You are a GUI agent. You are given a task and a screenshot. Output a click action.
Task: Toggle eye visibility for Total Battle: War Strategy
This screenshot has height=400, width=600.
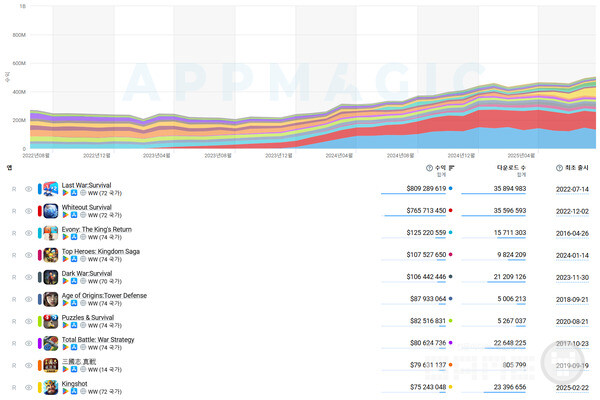click(28, 343)
